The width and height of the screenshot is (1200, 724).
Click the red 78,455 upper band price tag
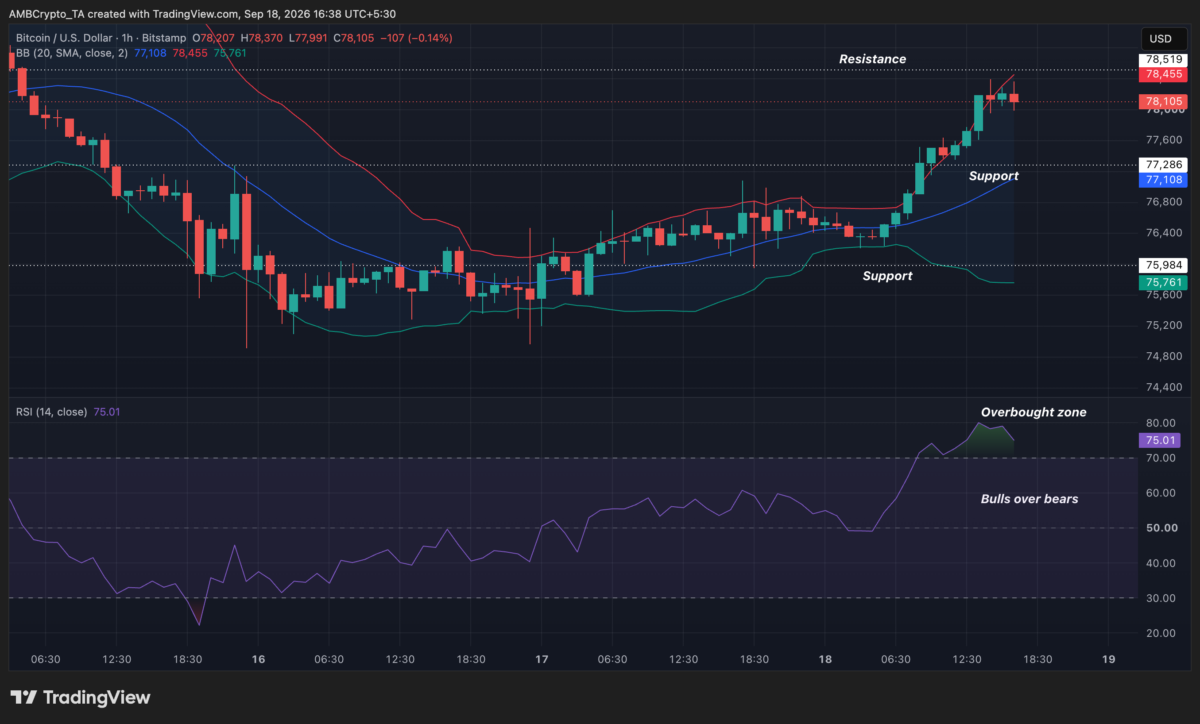(1160, 74)
